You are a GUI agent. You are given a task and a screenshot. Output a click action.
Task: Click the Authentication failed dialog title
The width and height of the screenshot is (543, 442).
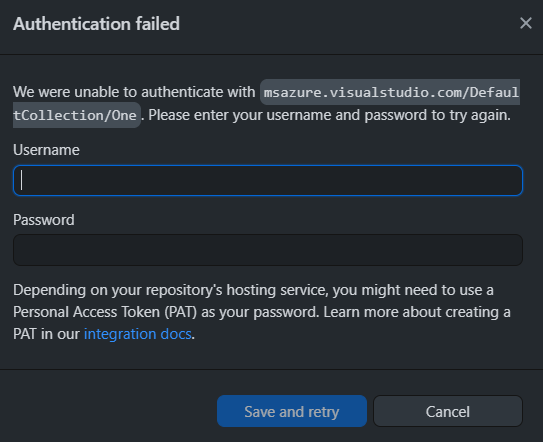click(96, 24)
